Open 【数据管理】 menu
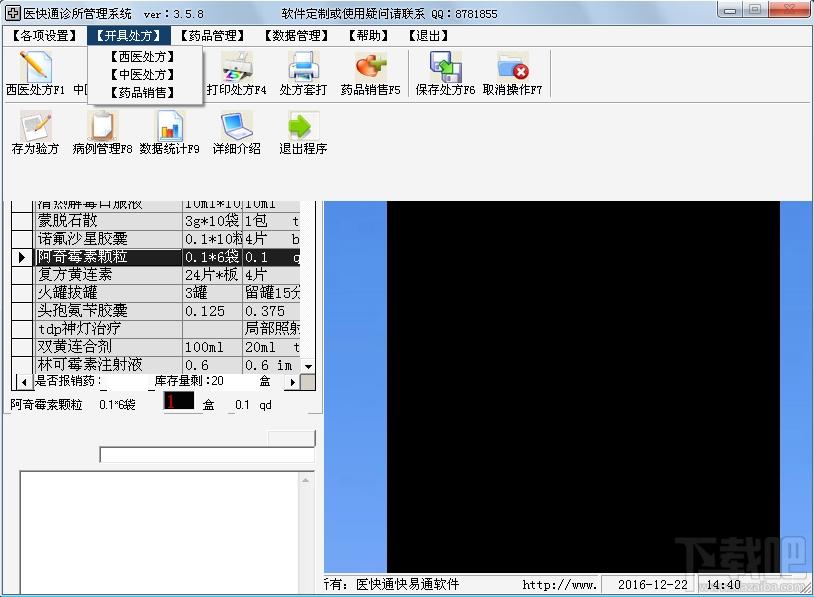The width and height of the screenshot is (814, 597). click(x=296, y=36)
